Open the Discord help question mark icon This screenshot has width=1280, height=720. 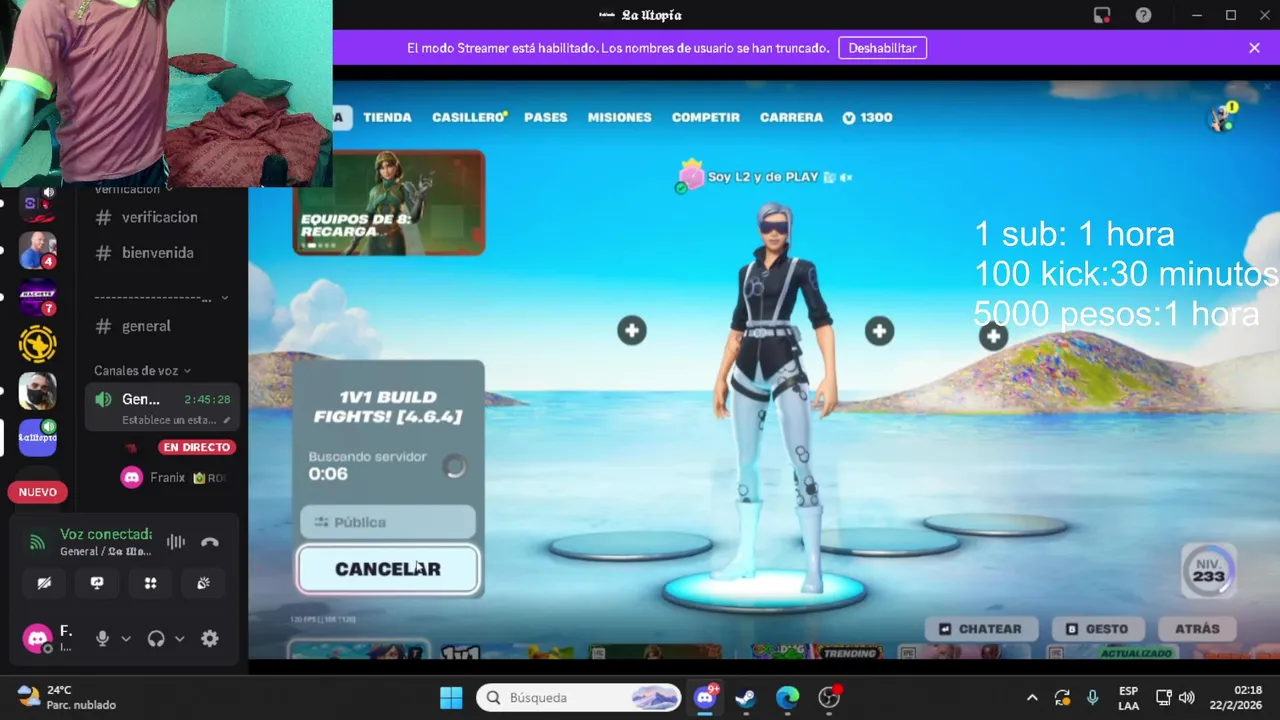[1143, 15]
